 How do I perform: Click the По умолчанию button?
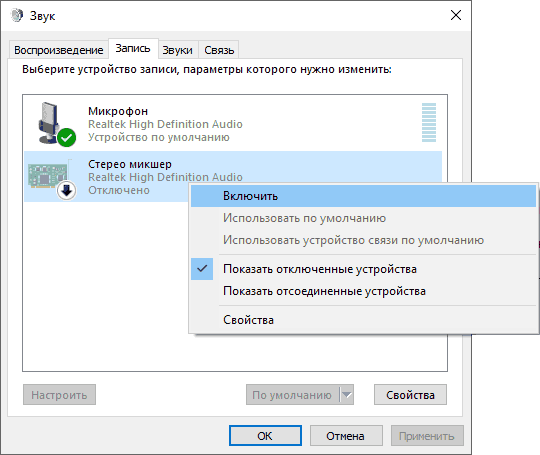click(292, 395)
